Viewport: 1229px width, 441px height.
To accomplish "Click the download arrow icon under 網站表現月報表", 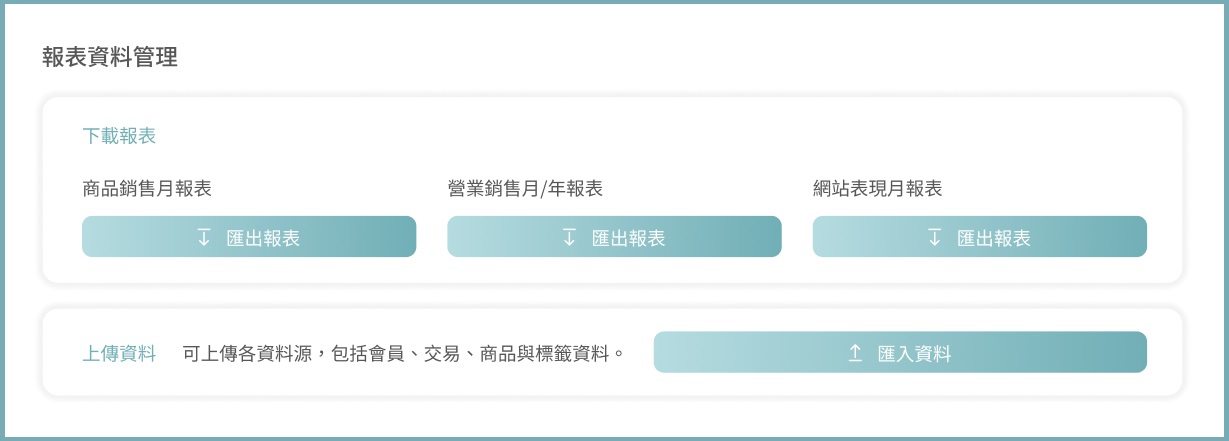I will coord(935,237).
